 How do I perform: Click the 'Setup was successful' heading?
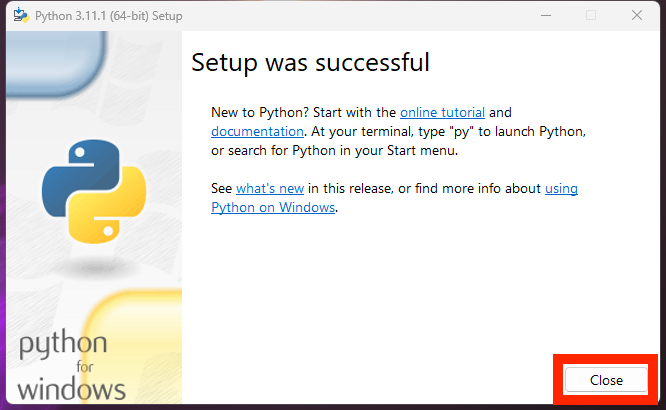(310, 63)
